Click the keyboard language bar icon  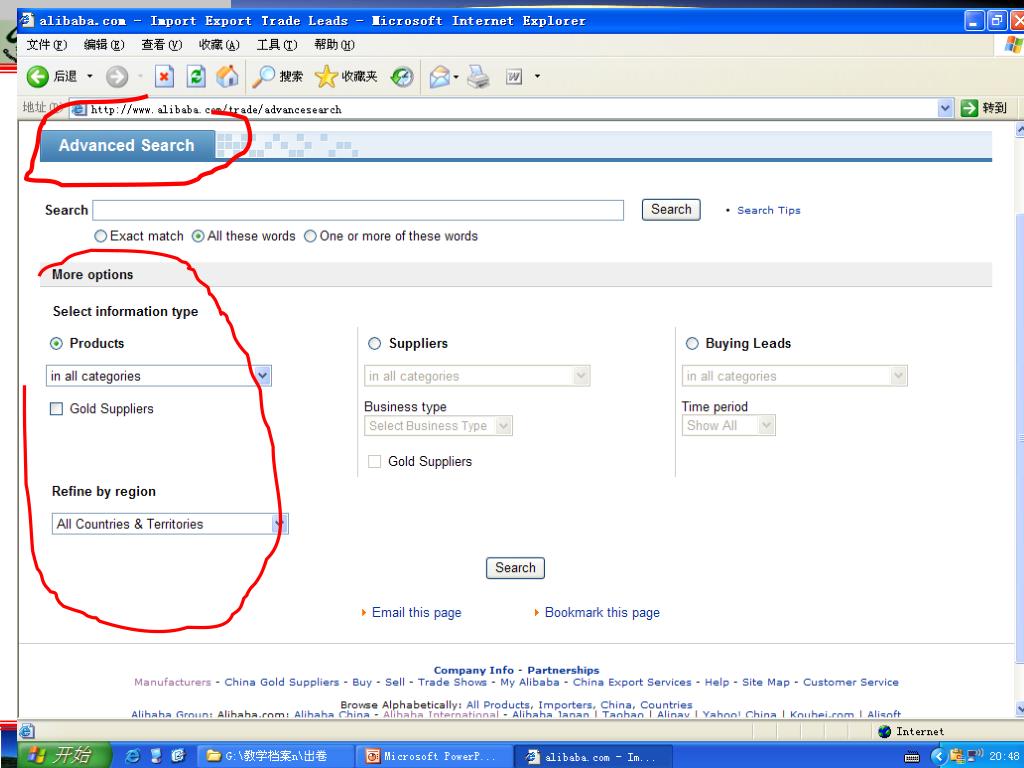coord(912,757)
